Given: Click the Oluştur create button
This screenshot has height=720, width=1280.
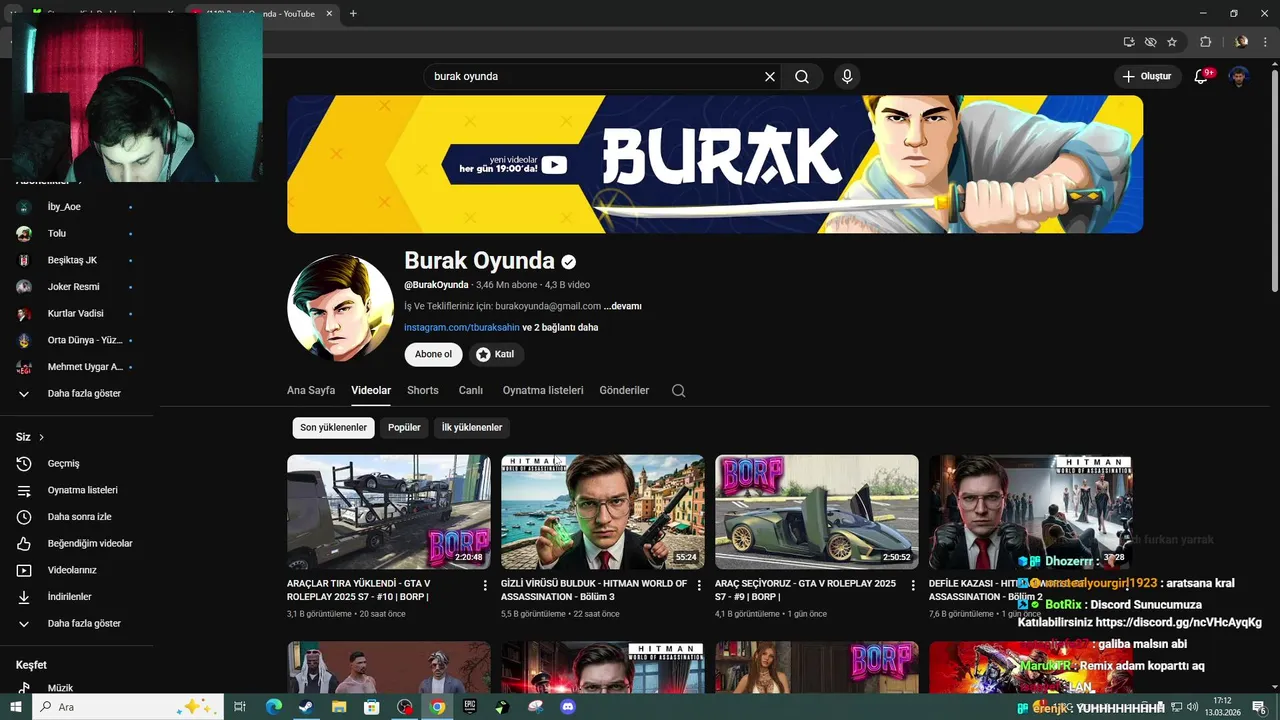Looking at the screenshot, I should 1147,77.
